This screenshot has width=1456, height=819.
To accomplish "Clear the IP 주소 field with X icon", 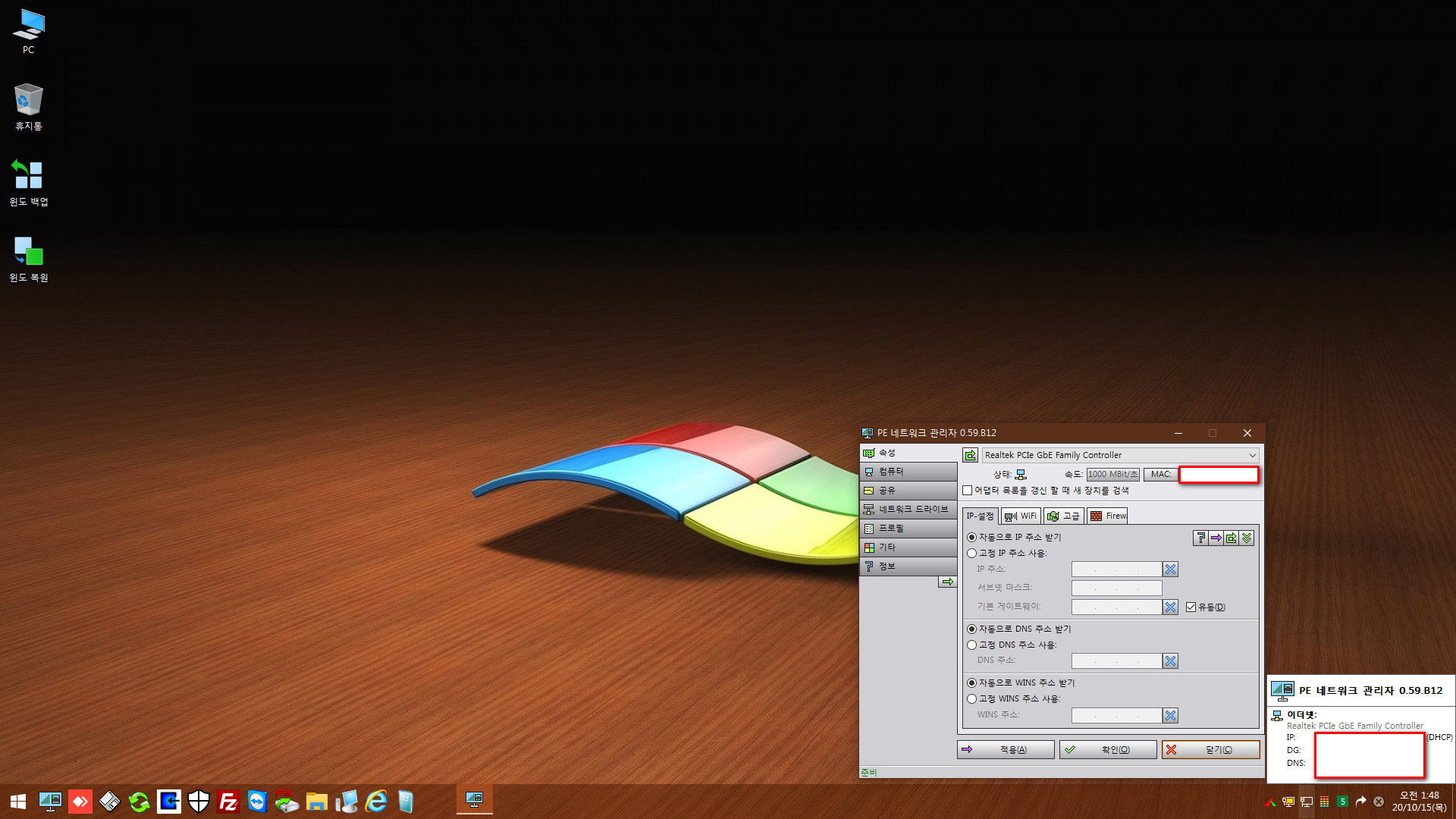I will (1170, 569).
